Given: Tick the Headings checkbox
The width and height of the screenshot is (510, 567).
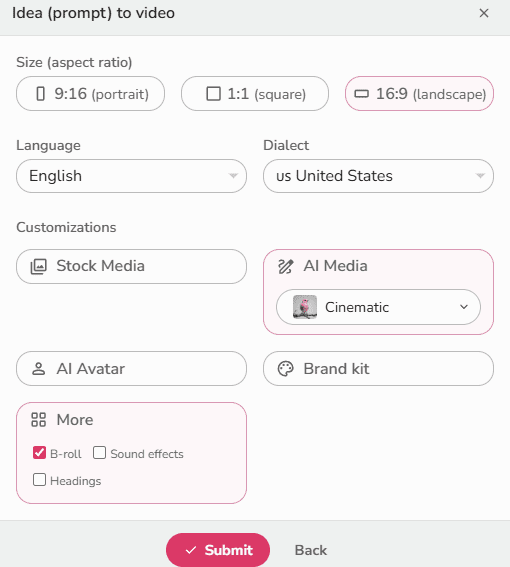Looking at the screenshot, I should [39, 480].
